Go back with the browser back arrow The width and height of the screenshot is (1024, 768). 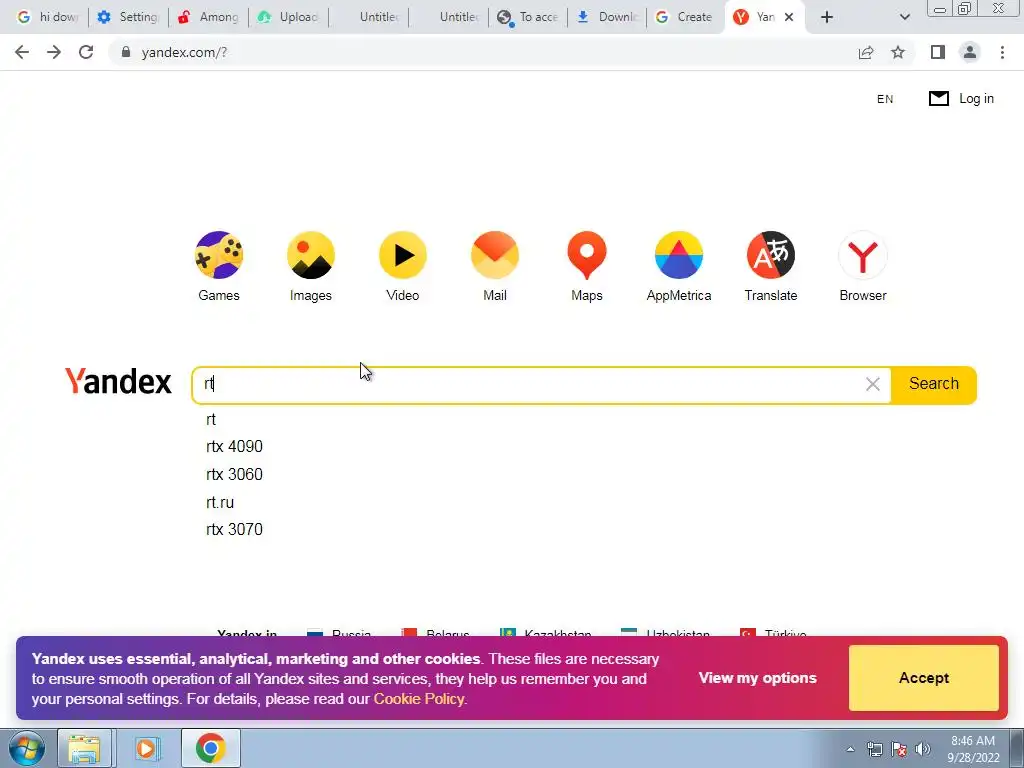22,52
